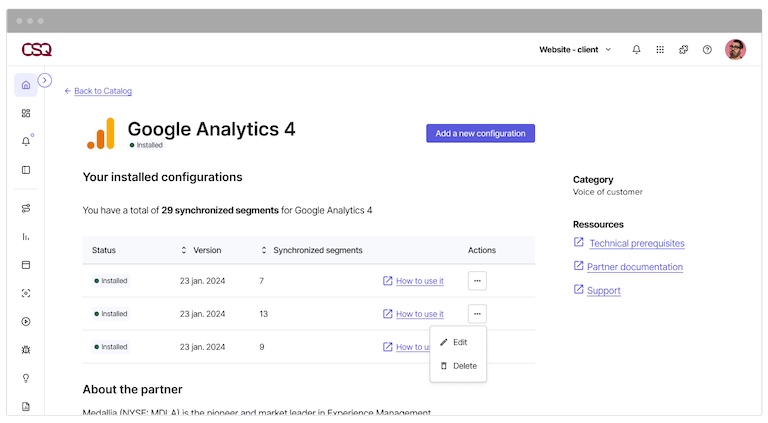Screen dimensions: 768x423
Task: Click Add a new configuration button
Action: click(480, 133)
